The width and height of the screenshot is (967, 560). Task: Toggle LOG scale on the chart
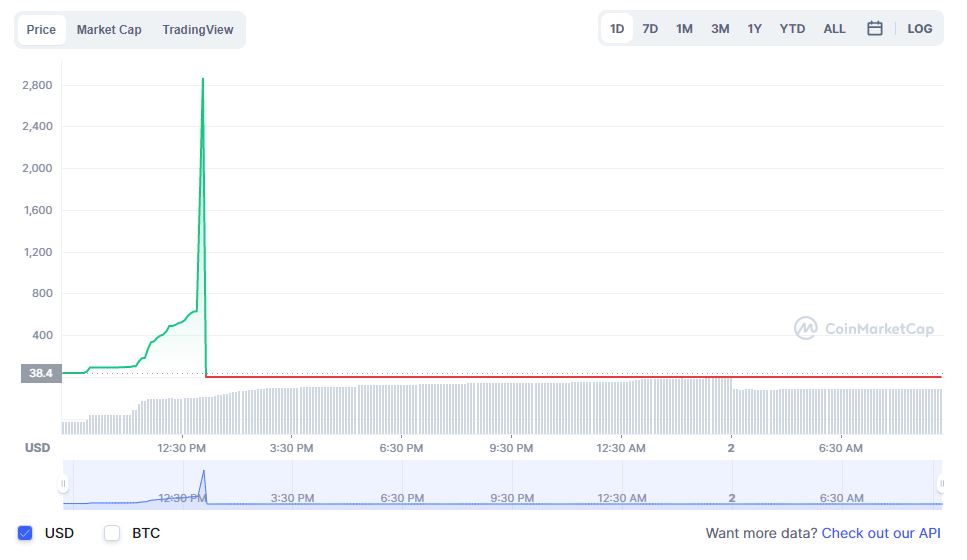(919, 29)
